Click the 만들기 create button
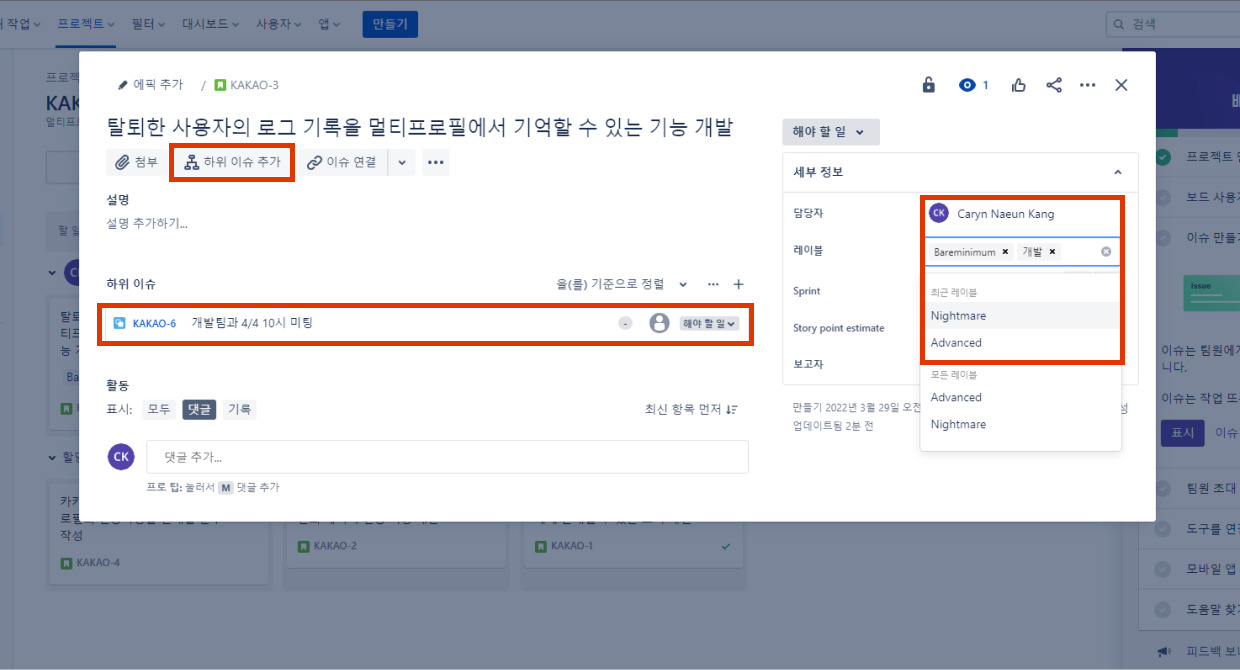The height and width of the screenshot is (670, 1240). click(x=390, y=24)
